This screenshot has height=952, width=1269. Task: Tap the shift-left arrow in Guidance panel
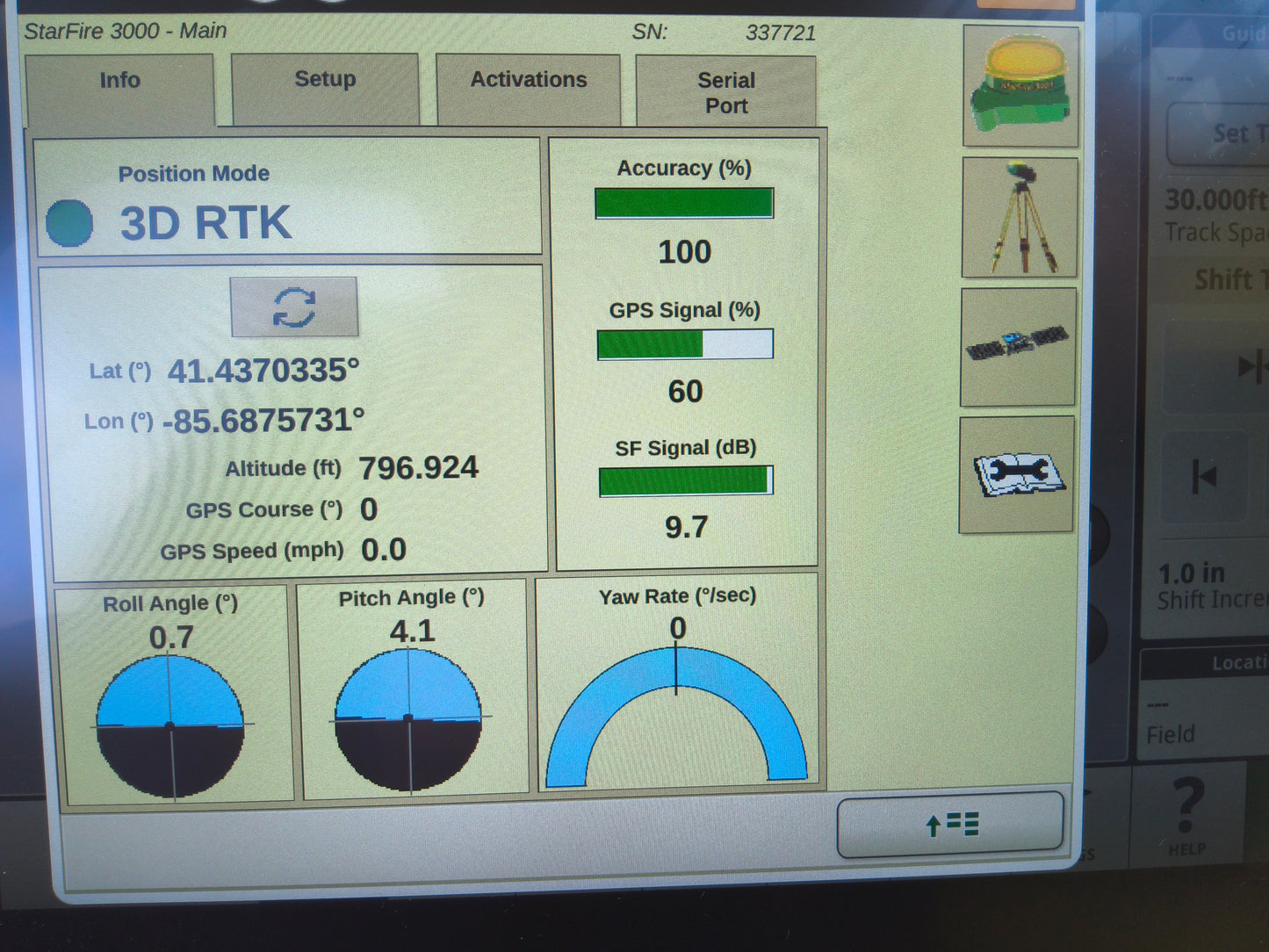1204,478
